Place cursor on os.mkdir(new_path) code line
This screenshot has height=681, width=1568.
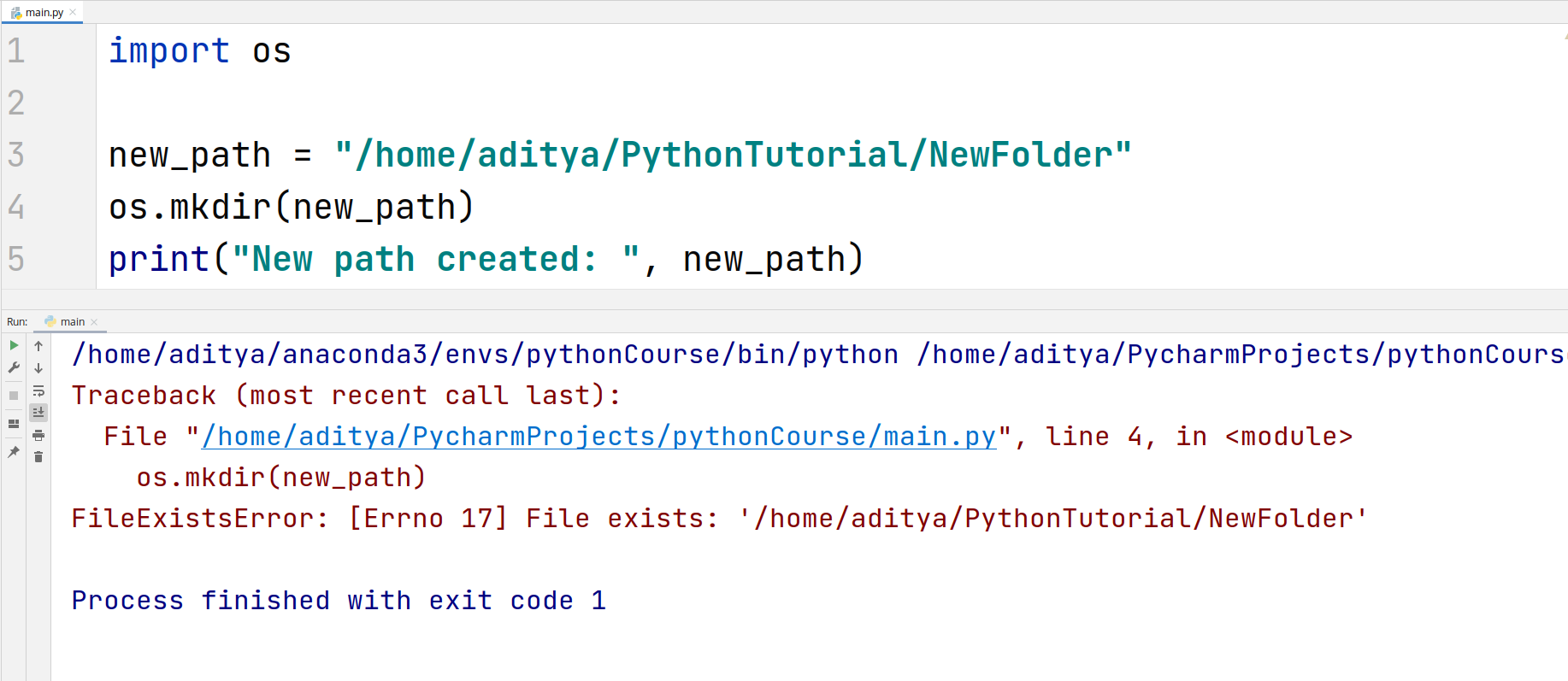point(291,208)
